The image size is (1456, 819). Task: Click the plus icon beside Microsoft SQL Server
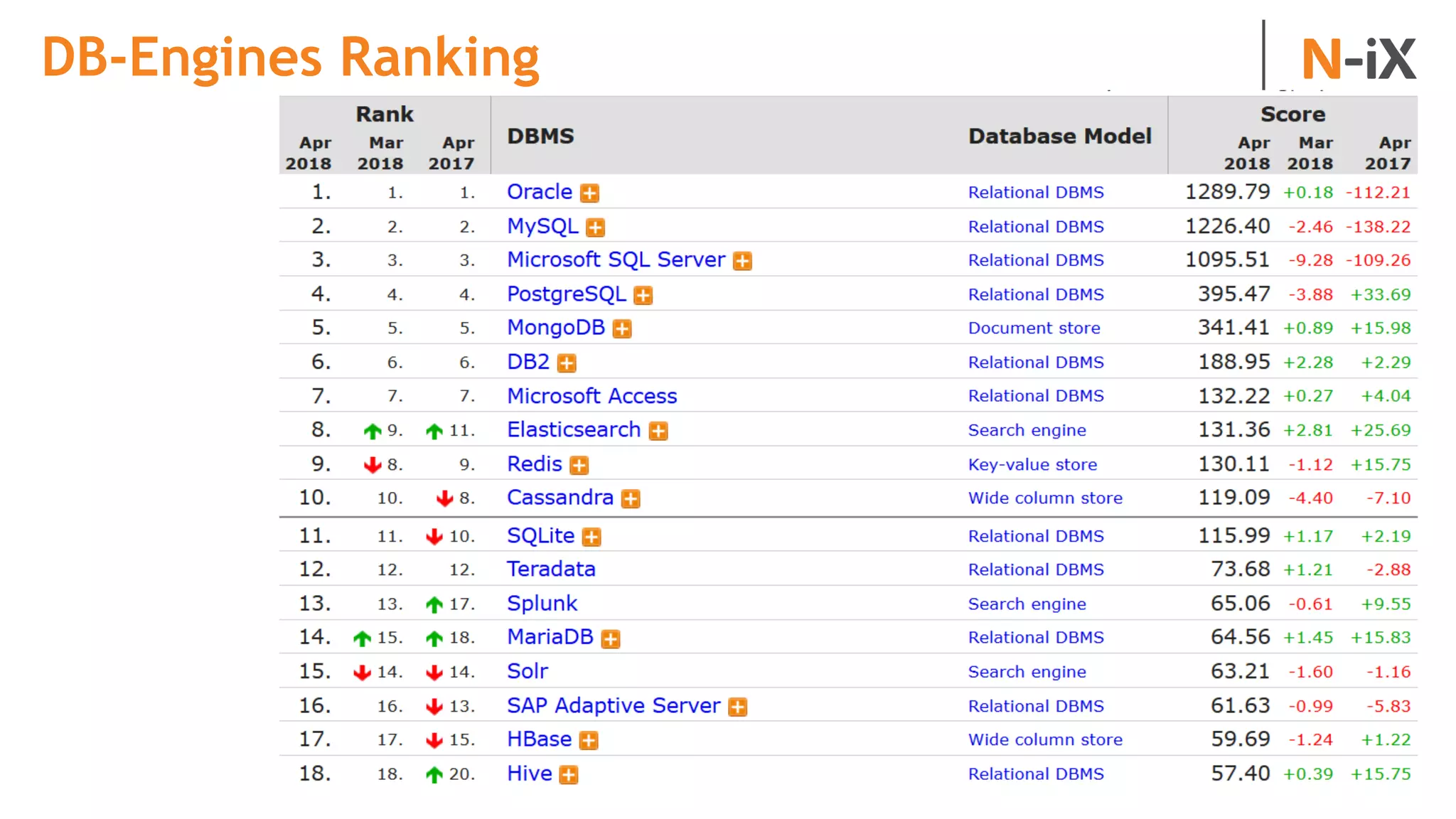coord(742,261)
